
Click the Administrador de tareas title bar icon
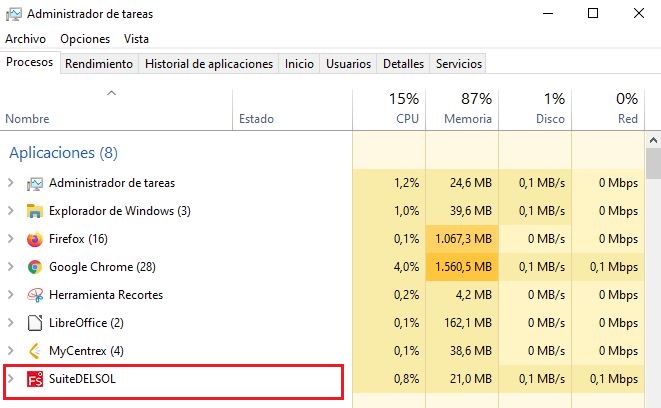pos(14,14)
